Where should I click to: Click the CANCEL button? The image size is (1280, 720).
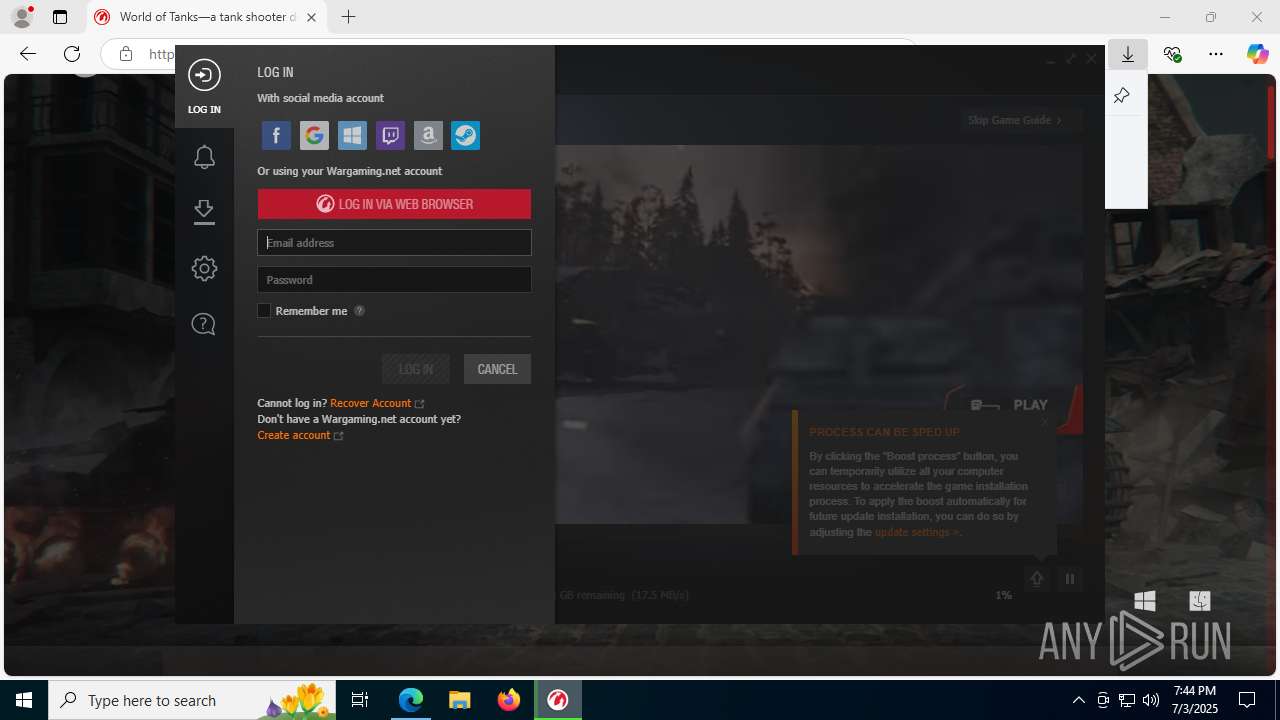(x=497, y=369)
